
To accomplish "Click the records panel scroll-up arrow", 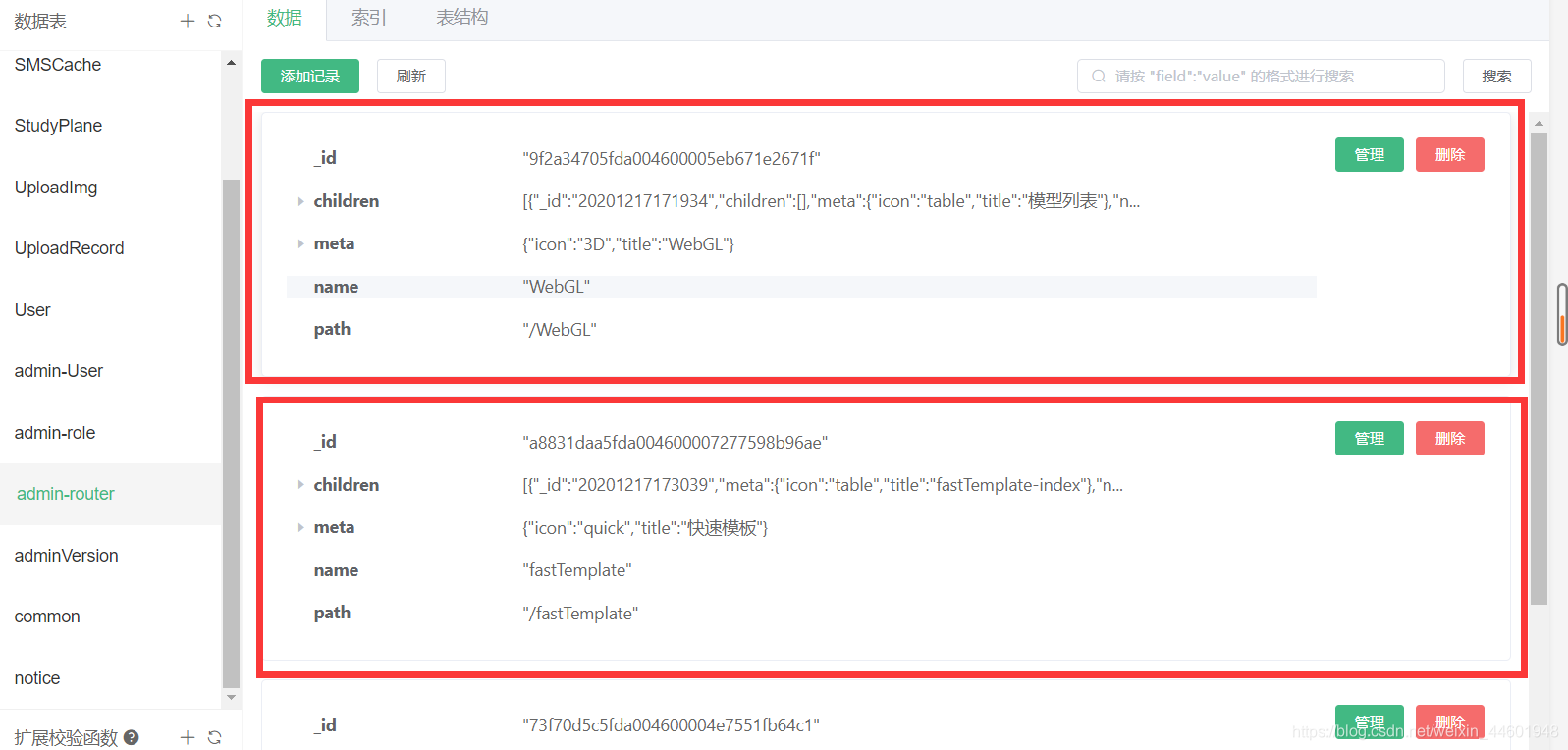I will [x=1539, y=124].
